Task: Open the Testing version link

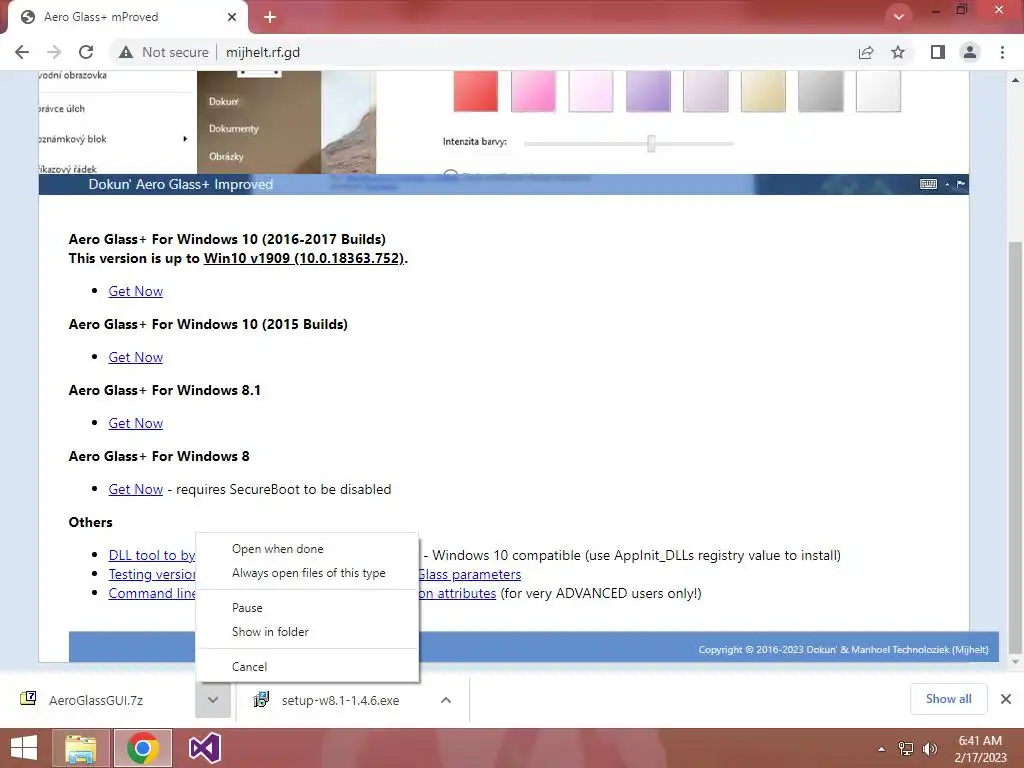Action: click(x=152, y=574)
